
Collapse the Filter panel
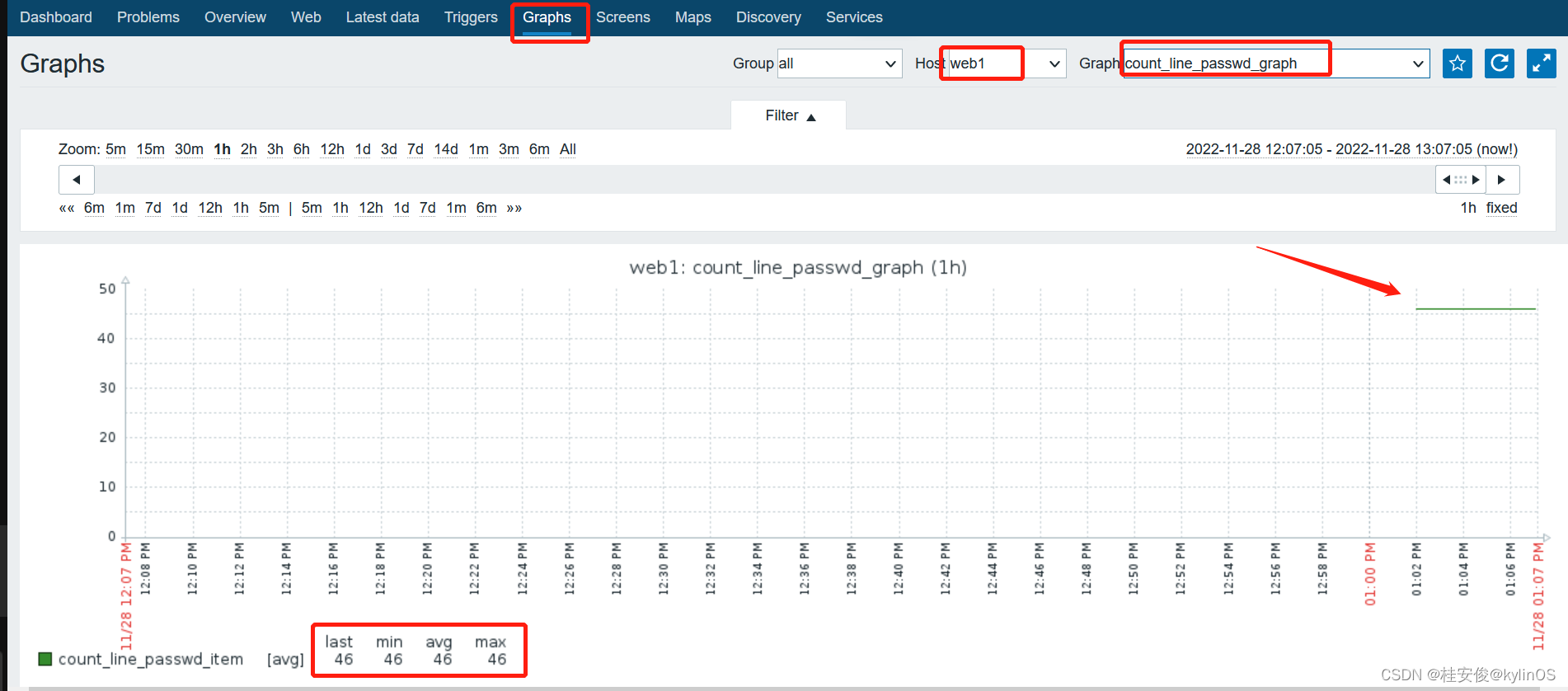[789, 115]
